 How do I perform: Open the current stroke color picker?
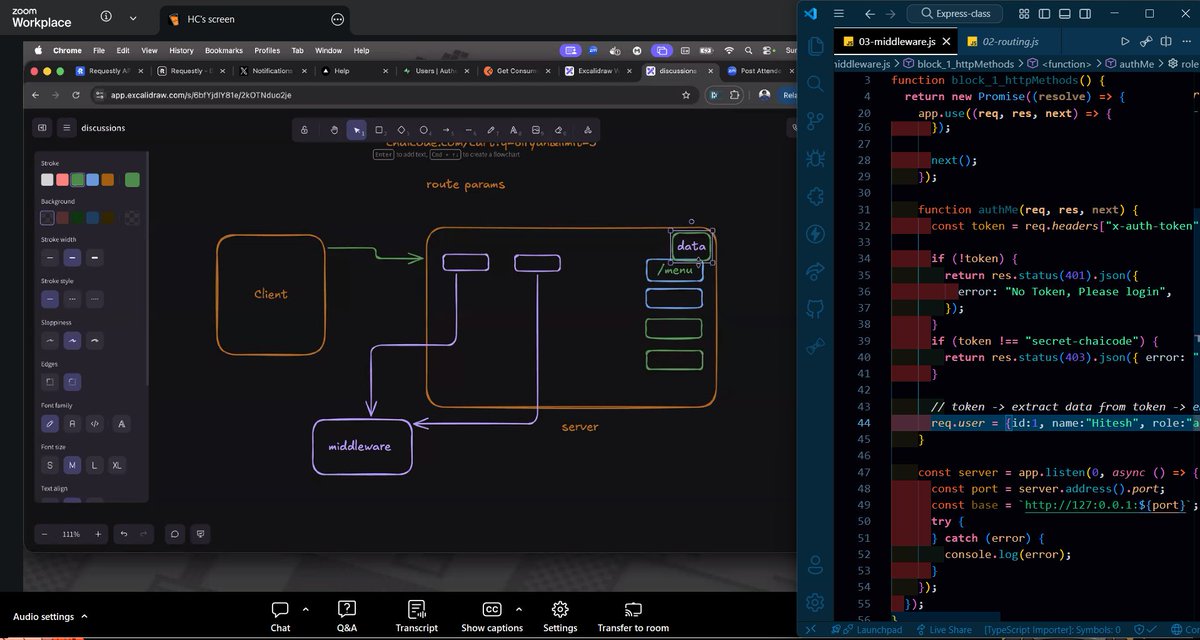pos(132,180)
